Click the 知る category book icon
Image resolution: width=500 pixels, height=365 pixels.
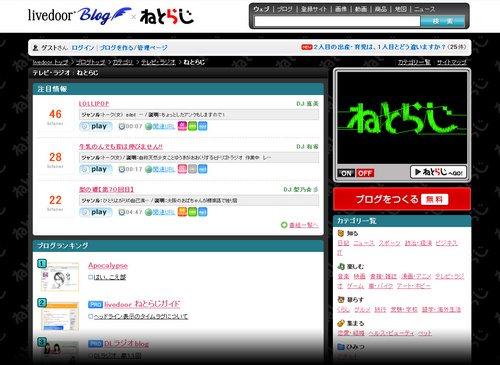pos(341,233)
